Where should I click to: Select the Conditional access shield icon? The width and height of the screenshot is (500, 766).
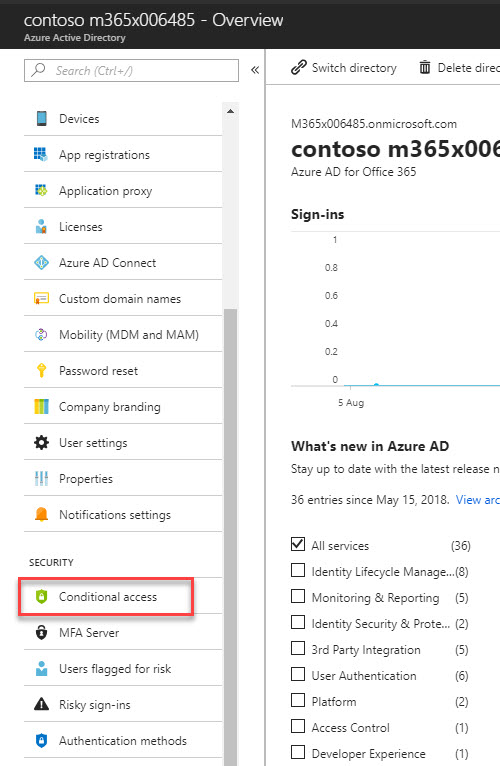pyautogui.click(x=42, y=596)
